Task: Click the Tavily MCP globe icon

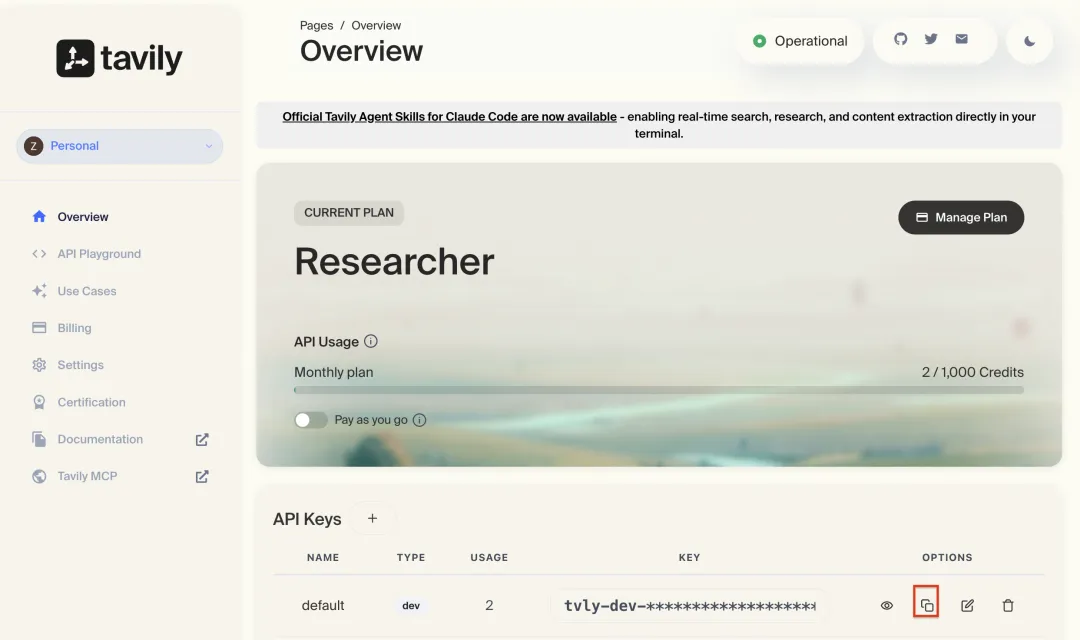Action: click(x=39, y=476)
